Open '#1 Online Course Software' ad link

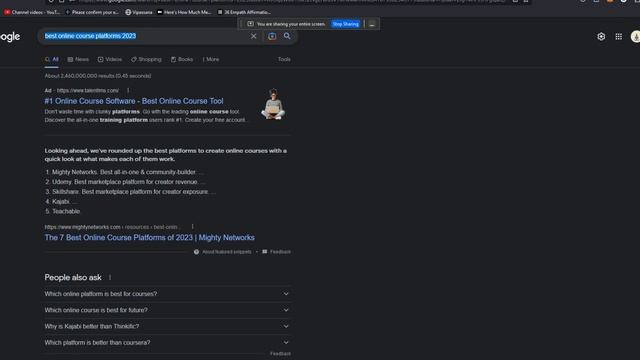[134, 101]
